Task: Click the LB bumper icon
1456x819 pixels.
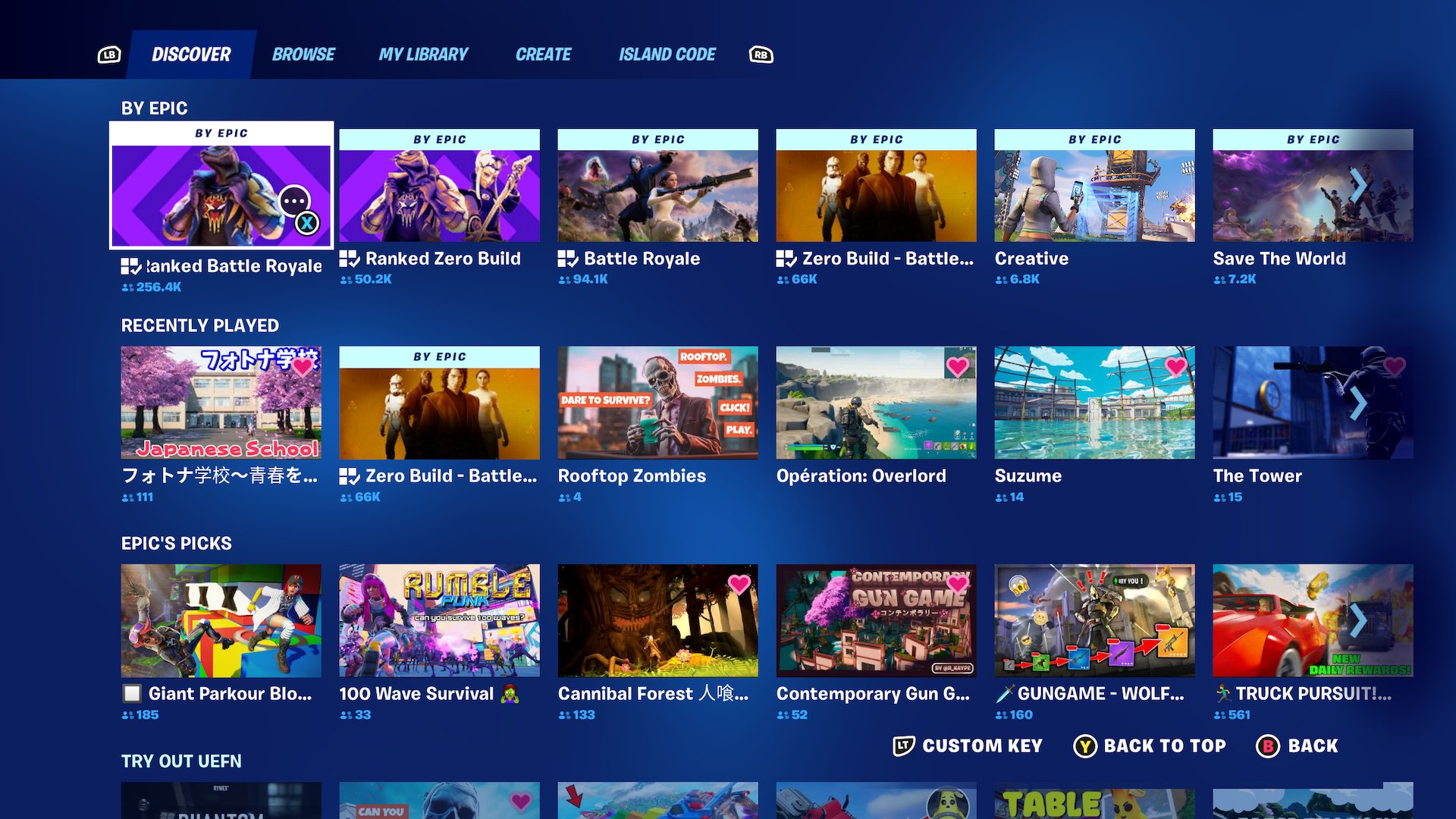Action: (x=109, y=55)
